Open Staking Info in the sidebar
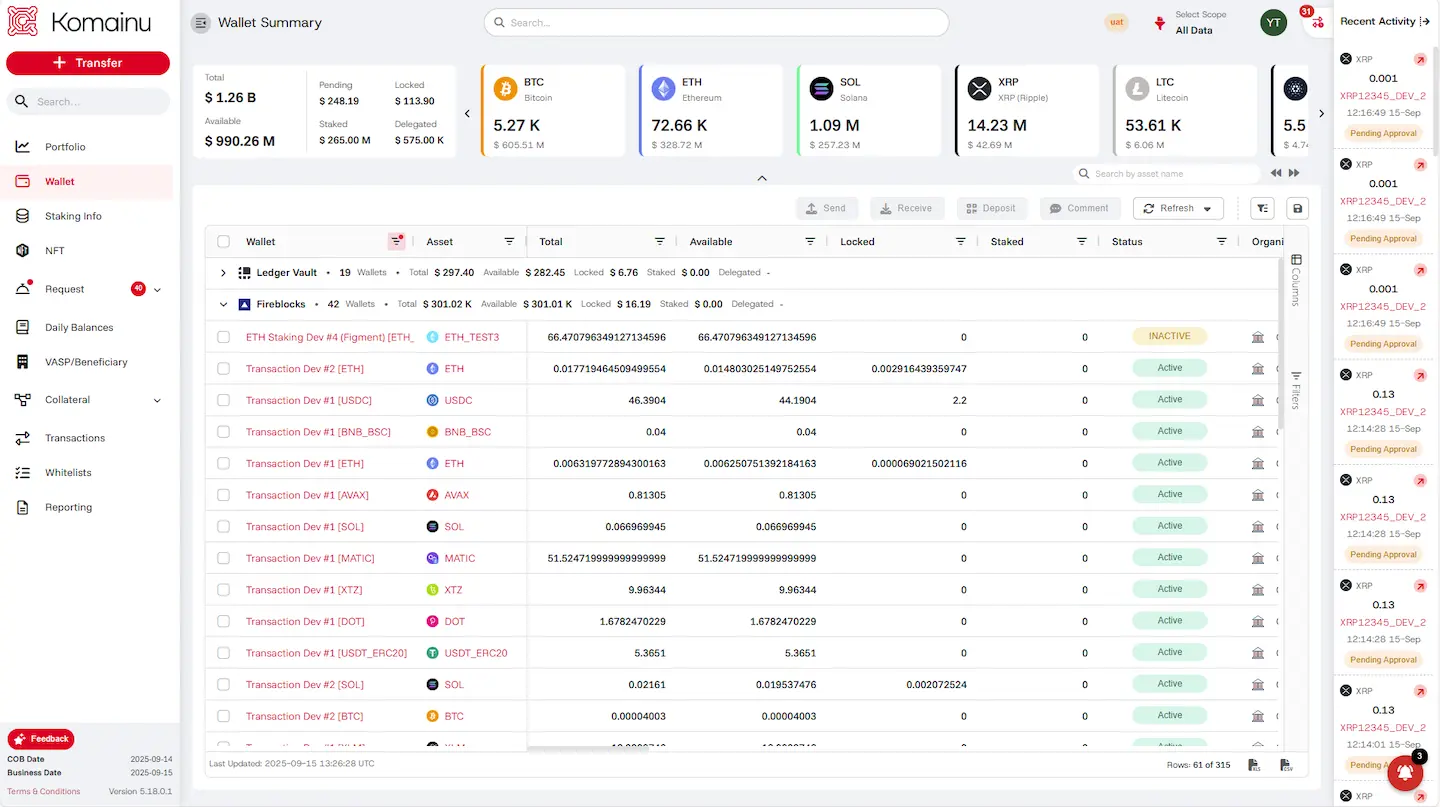Screen dimensions: 1440x807 click(73, 216)
